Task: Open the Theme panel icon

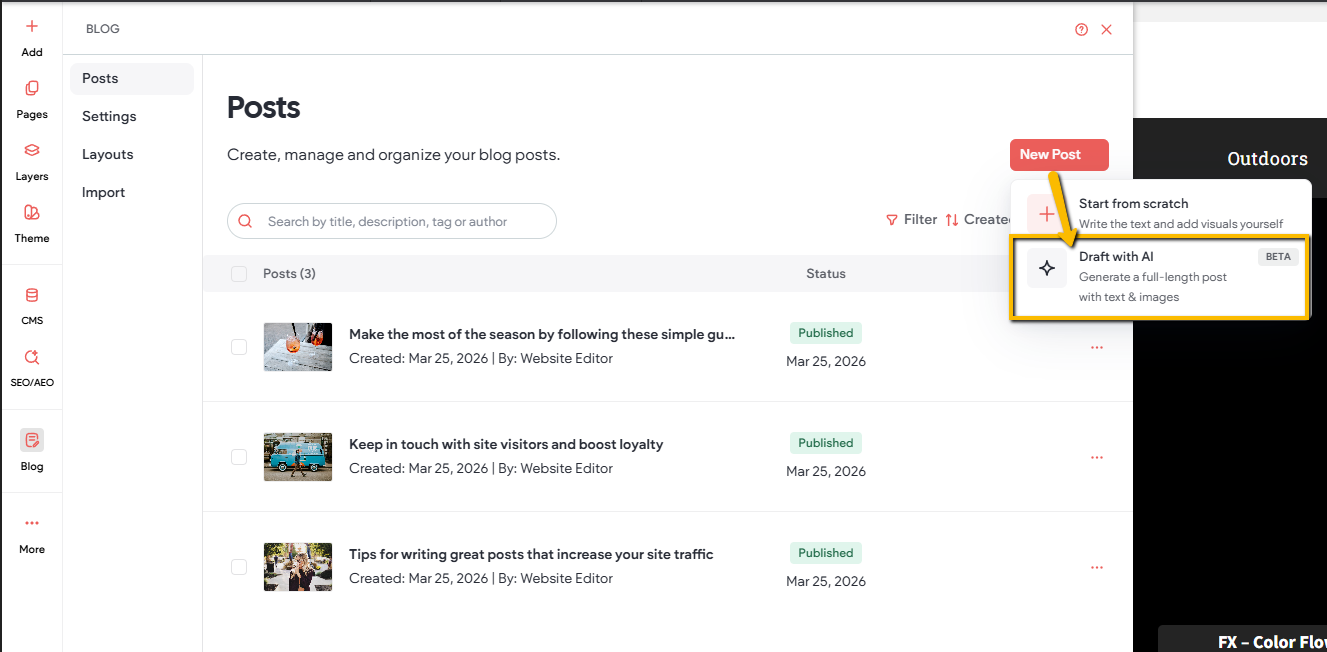Action: [32, 213]
